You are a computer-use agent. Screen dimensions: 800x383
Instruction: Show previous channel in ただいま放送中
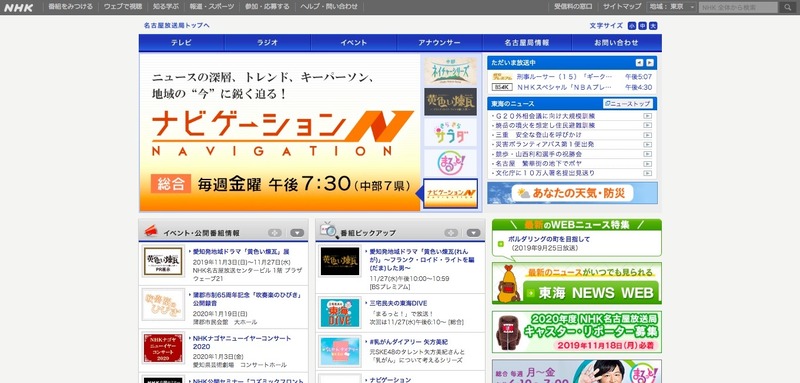(x=639, y=63)
